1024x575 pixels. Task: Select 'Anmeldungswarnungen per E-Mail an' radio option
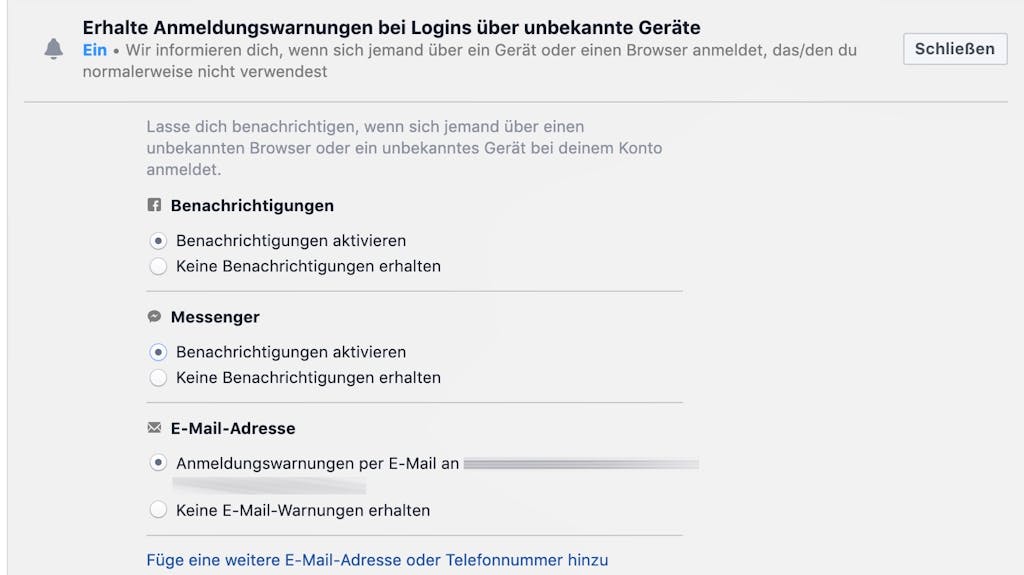tap(158, 463)
